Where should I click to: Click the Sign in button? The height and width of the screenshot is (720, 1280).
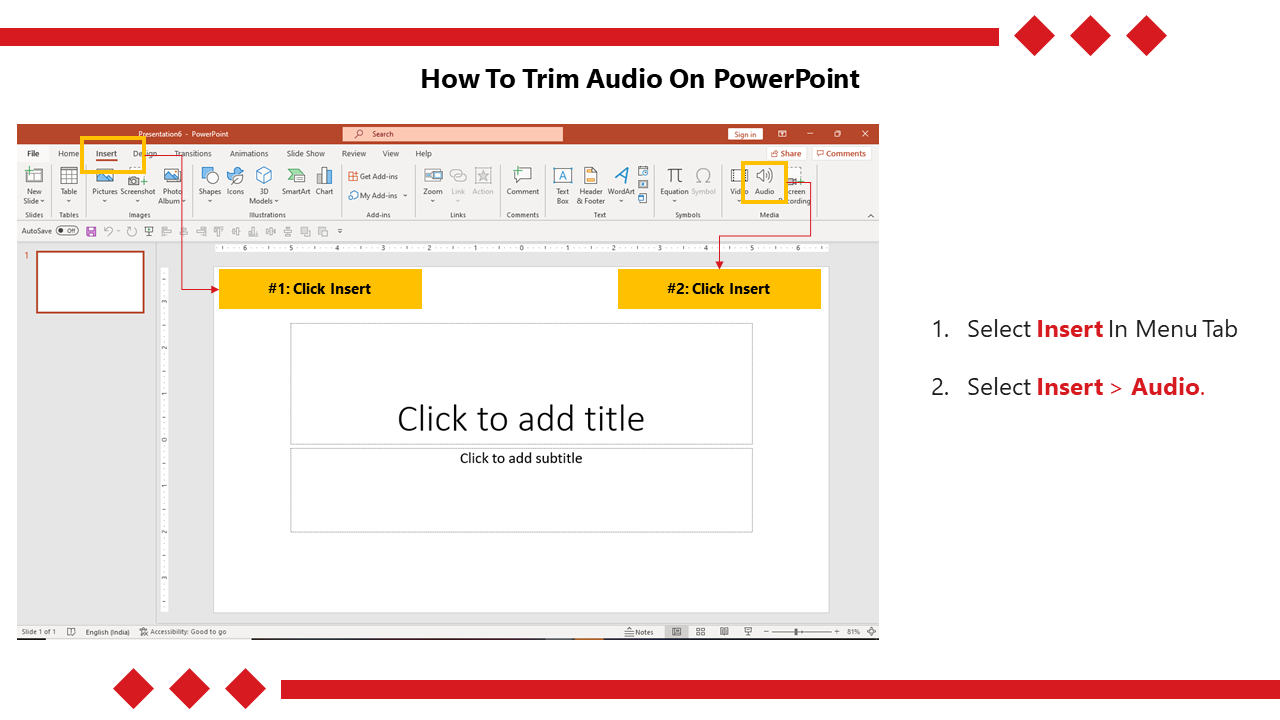746,134
